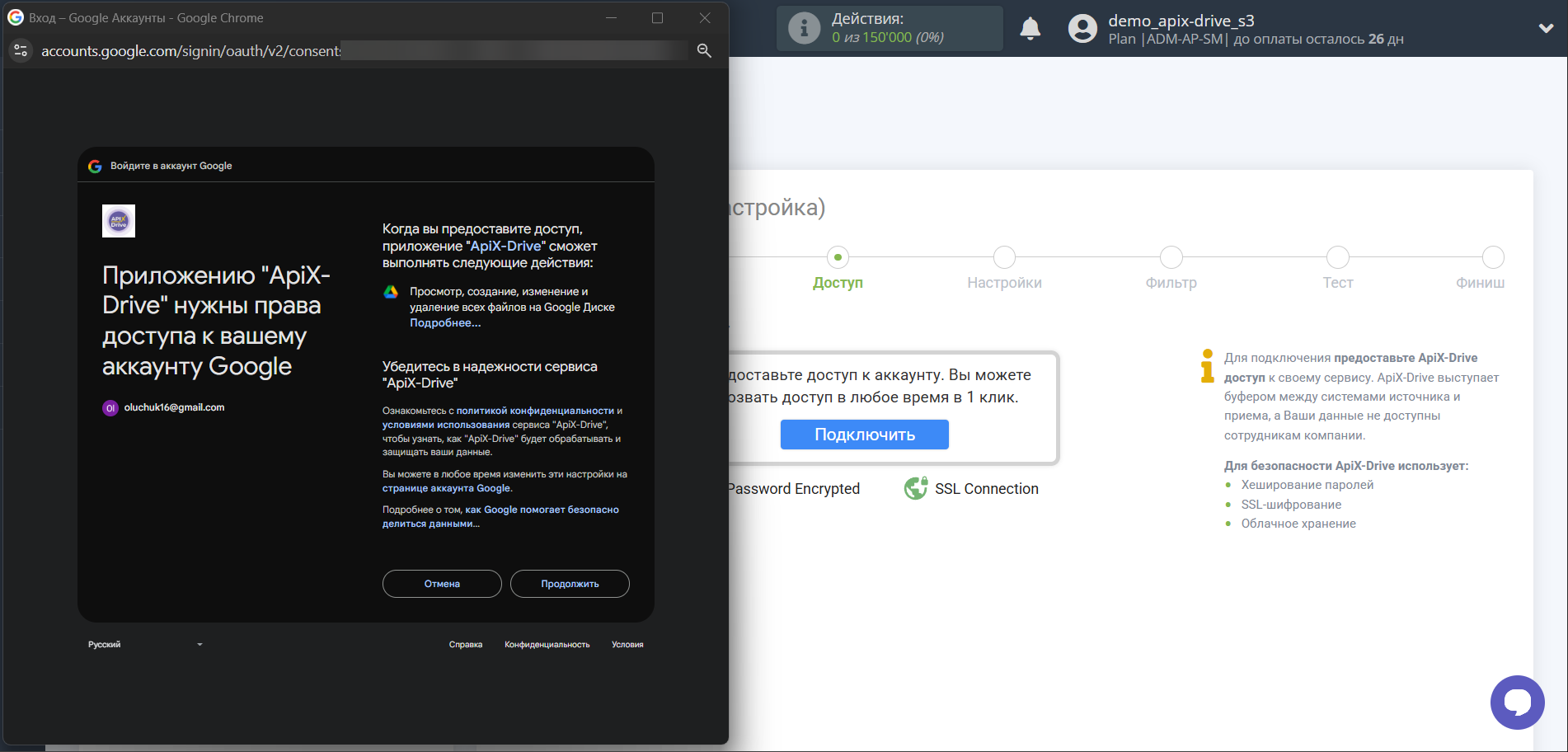
Task: Click the address bar URL field
Action: point(364,51)
